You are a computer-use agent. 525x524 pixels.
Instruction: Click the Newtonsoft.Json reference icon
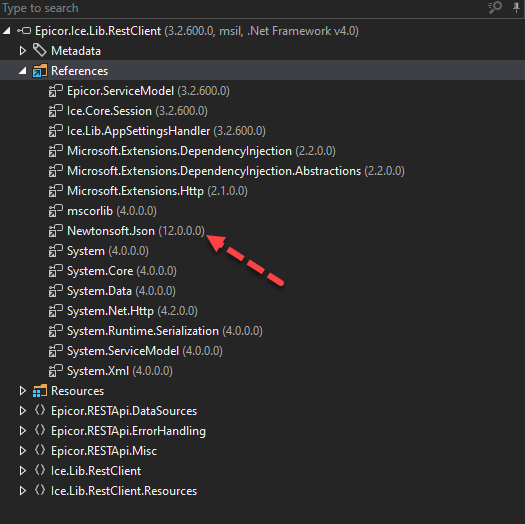tap(56, 231)
